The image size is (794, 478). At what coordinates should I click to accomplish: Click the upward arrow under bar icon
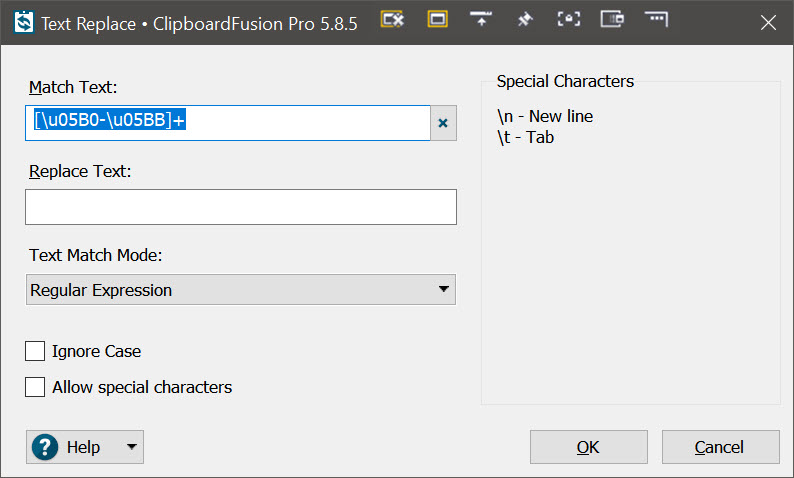tap(481, 20)
